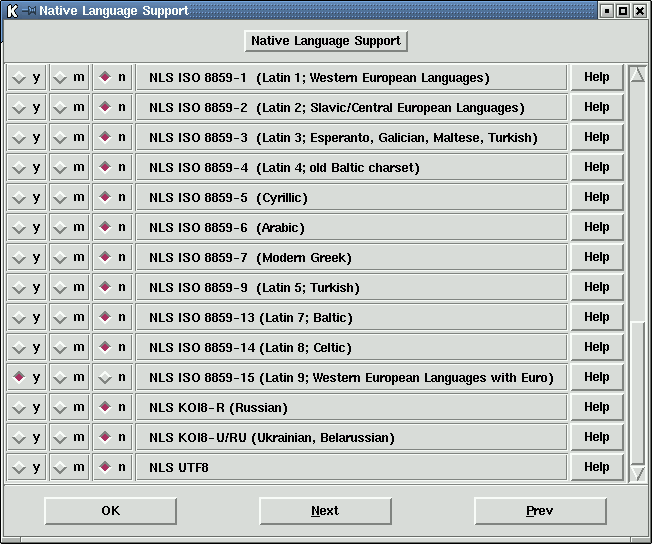The height and width of the screenshot is (544, 652).
Task: Select m for NLS ISO 8859-15
Action: [69, 377]
